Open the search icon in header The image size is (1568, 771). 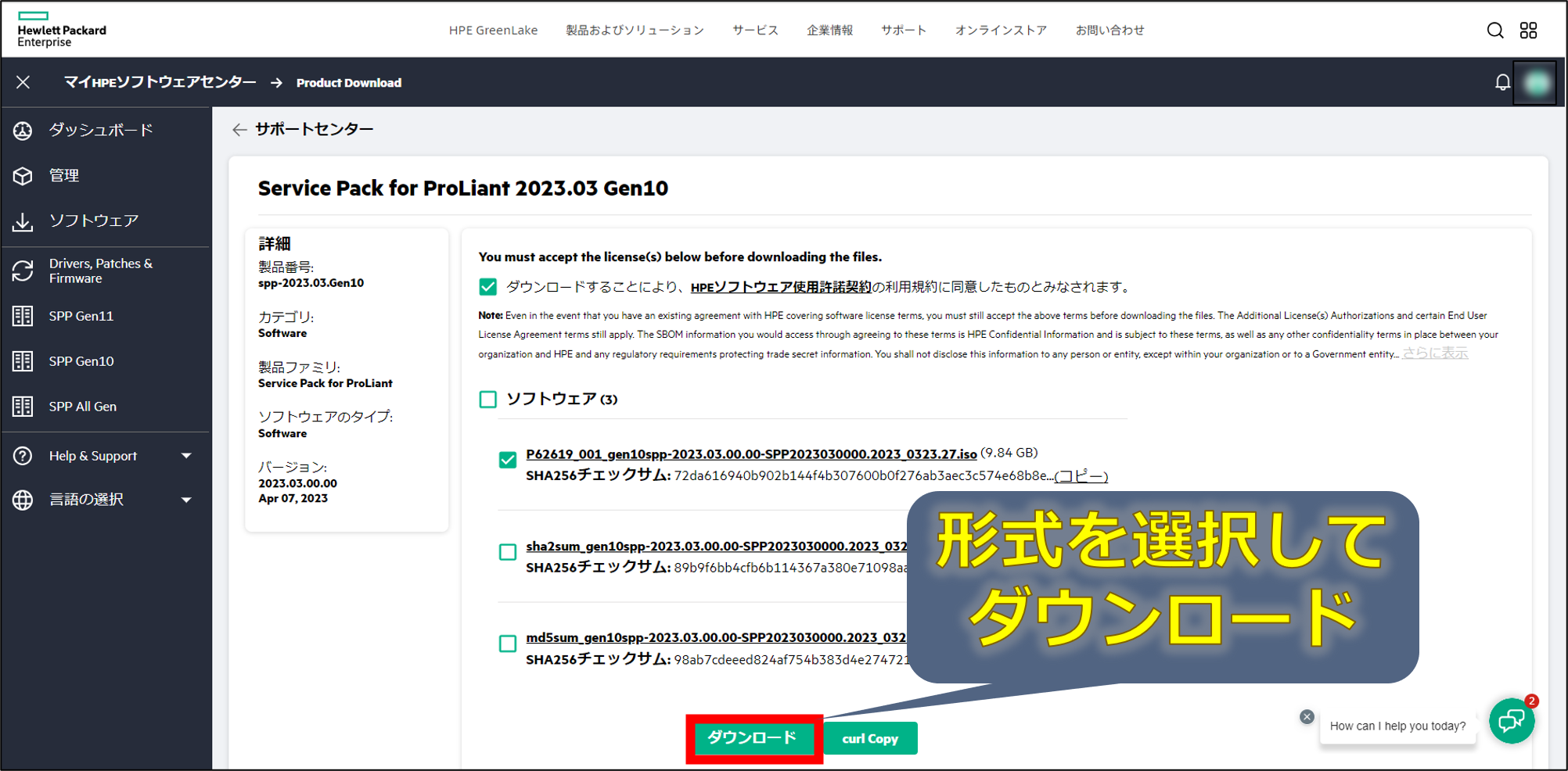[x=1494, y=30]
